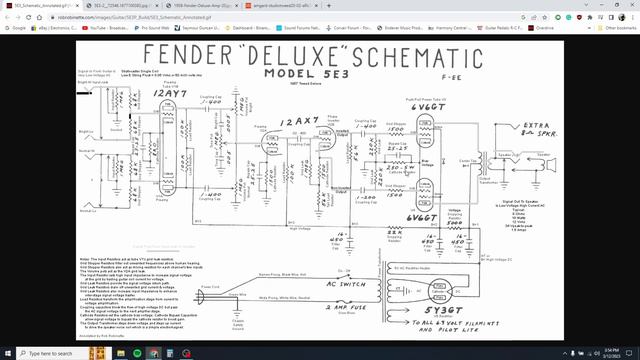Image resolution: width=640 pixels, height=360 pixels.
Task: Click the microphone tray icon
Action: coord(573,353)
